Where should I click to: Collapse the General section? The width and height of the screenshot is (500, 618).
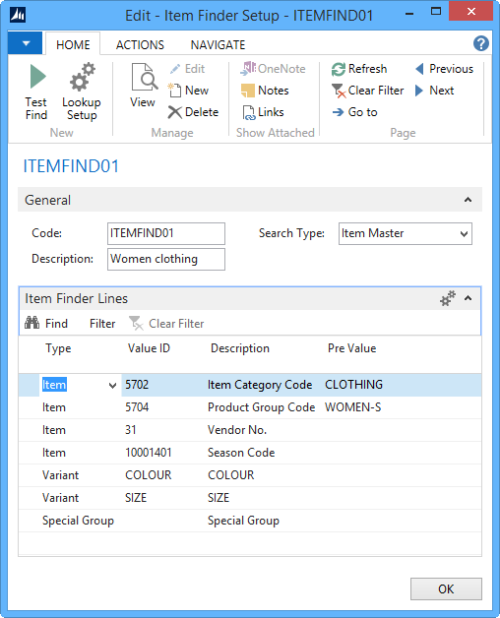point(468,200)
